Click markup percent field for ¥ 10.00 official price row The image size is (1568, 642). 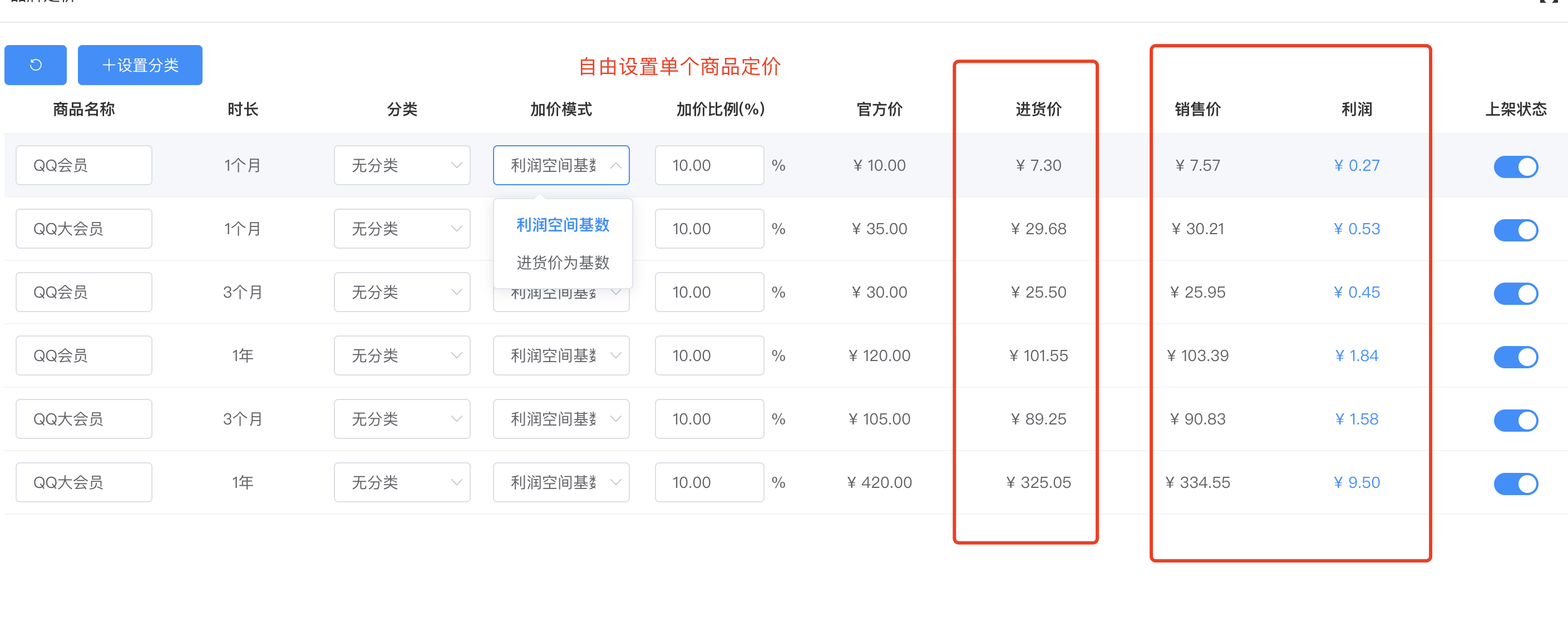(709, 165)
